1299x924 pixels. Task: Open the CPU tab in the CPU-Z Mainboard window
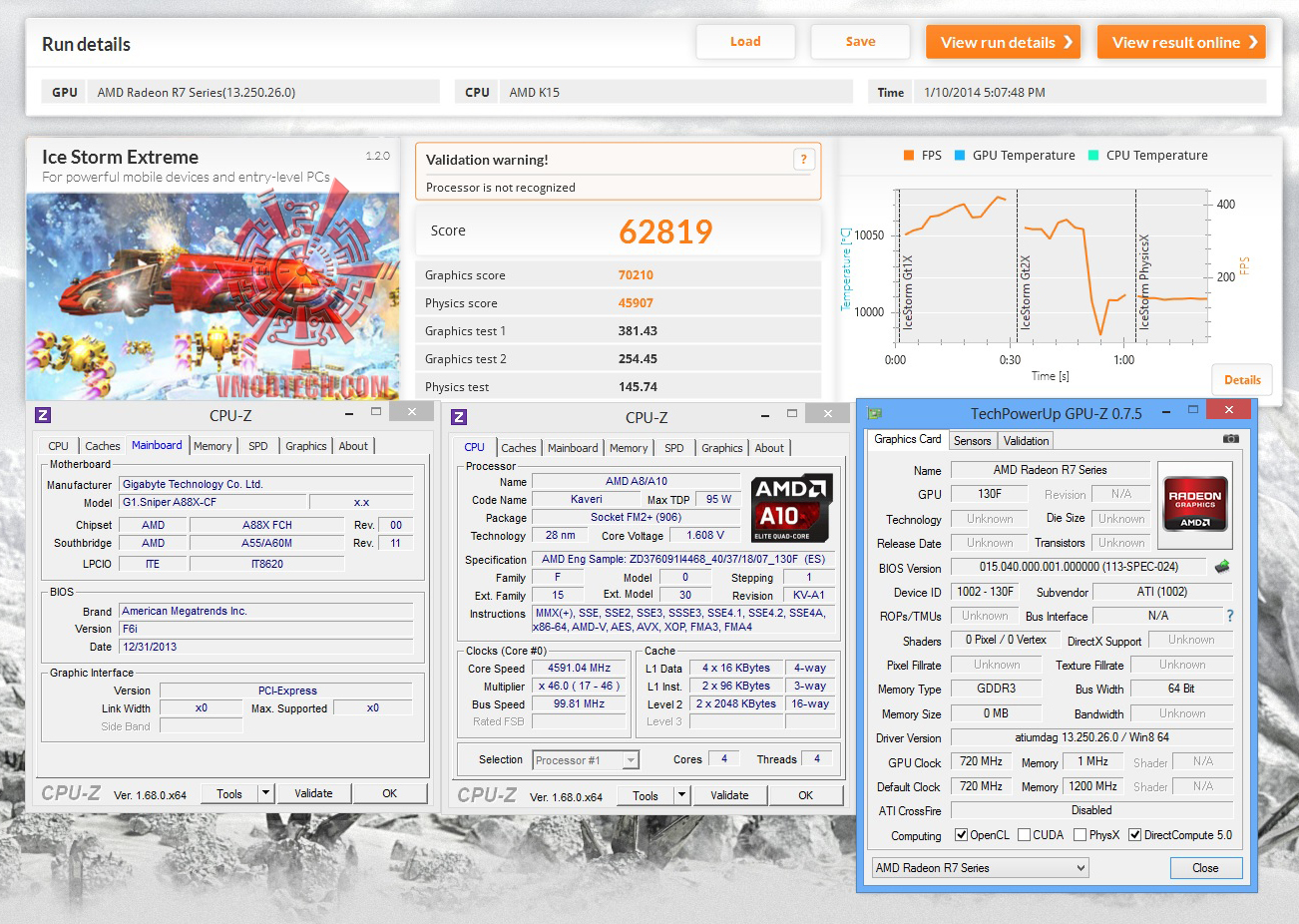click(59, 446)
